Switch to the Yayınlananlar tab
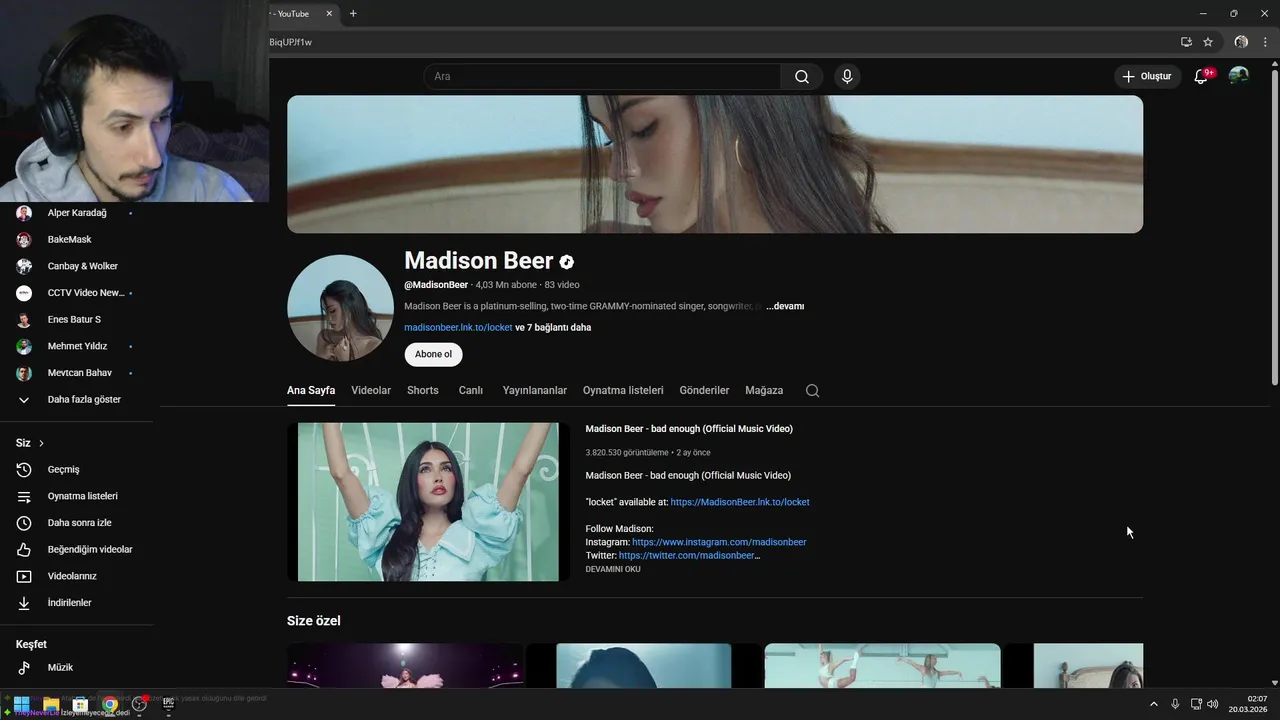This screenshot has height=720, width=1280. pyautogui.click(x=535, y=391)
